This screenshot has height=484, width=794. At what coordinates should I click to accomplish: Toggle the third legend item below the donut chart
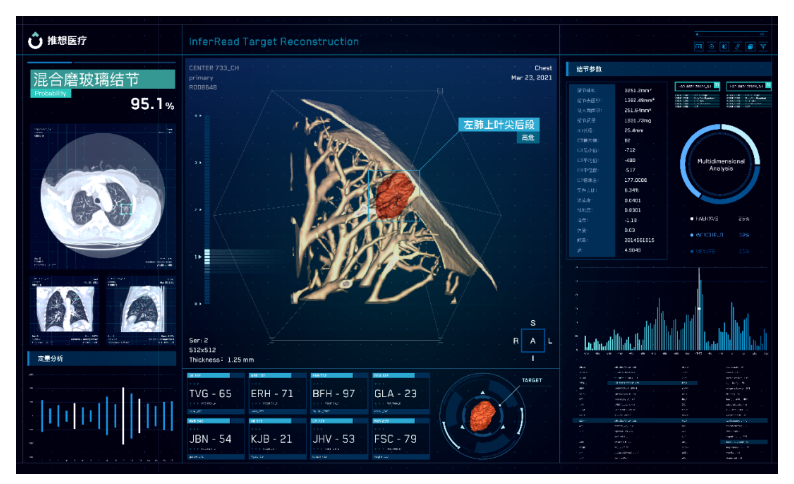tap(714, 251)
